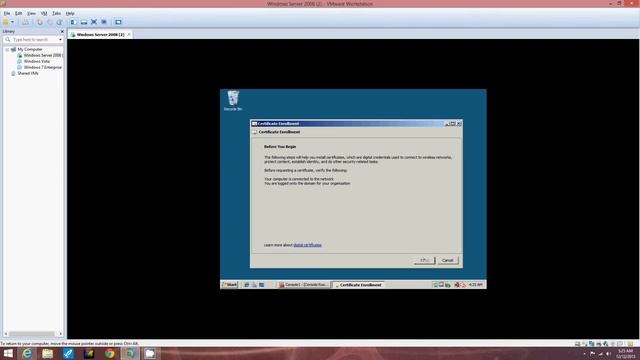Toggle the thumbnail bar toolbar icon
Viewport: 640px width, 360px height.
point(84,22)
